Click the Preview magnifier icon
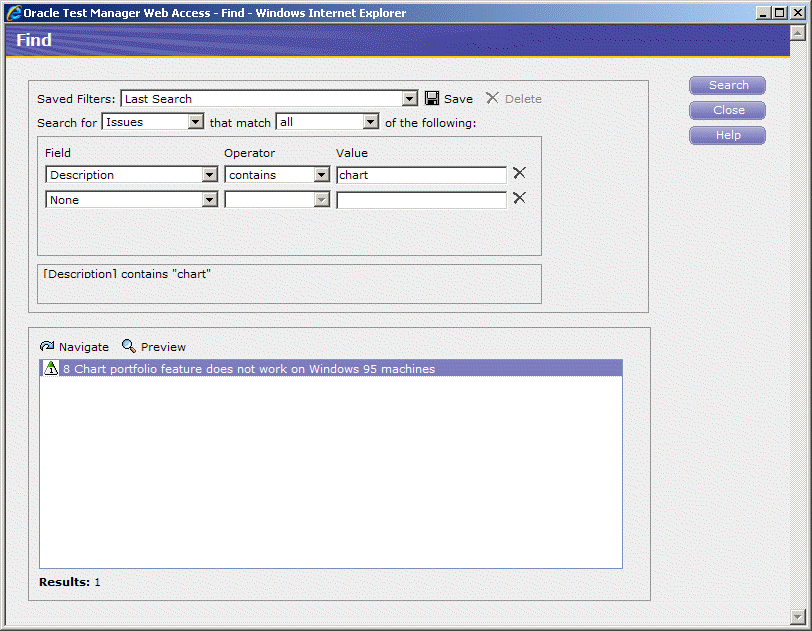Image resolution: width=812 pixels, height=631 pixels. click(128, 346)
